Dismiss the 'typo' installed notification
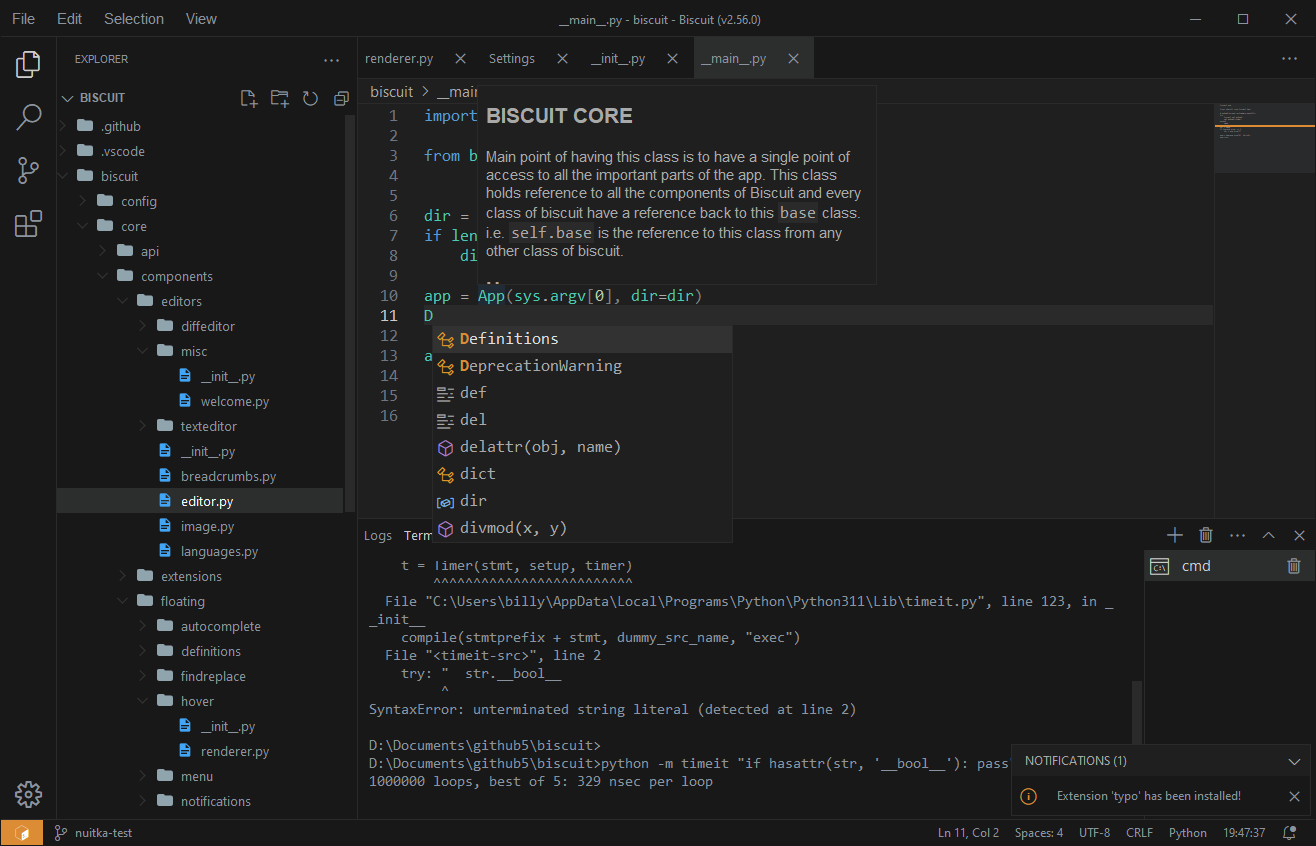 point(1294,796)
